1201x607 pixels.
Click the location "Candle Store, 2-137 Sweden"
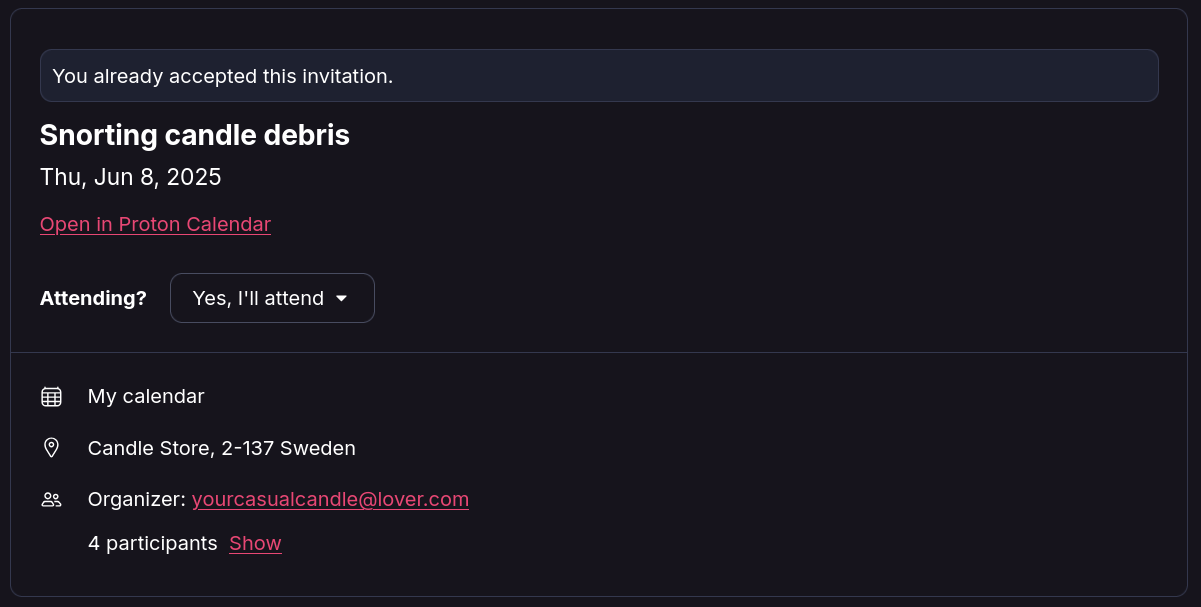[x=222, y=448]
